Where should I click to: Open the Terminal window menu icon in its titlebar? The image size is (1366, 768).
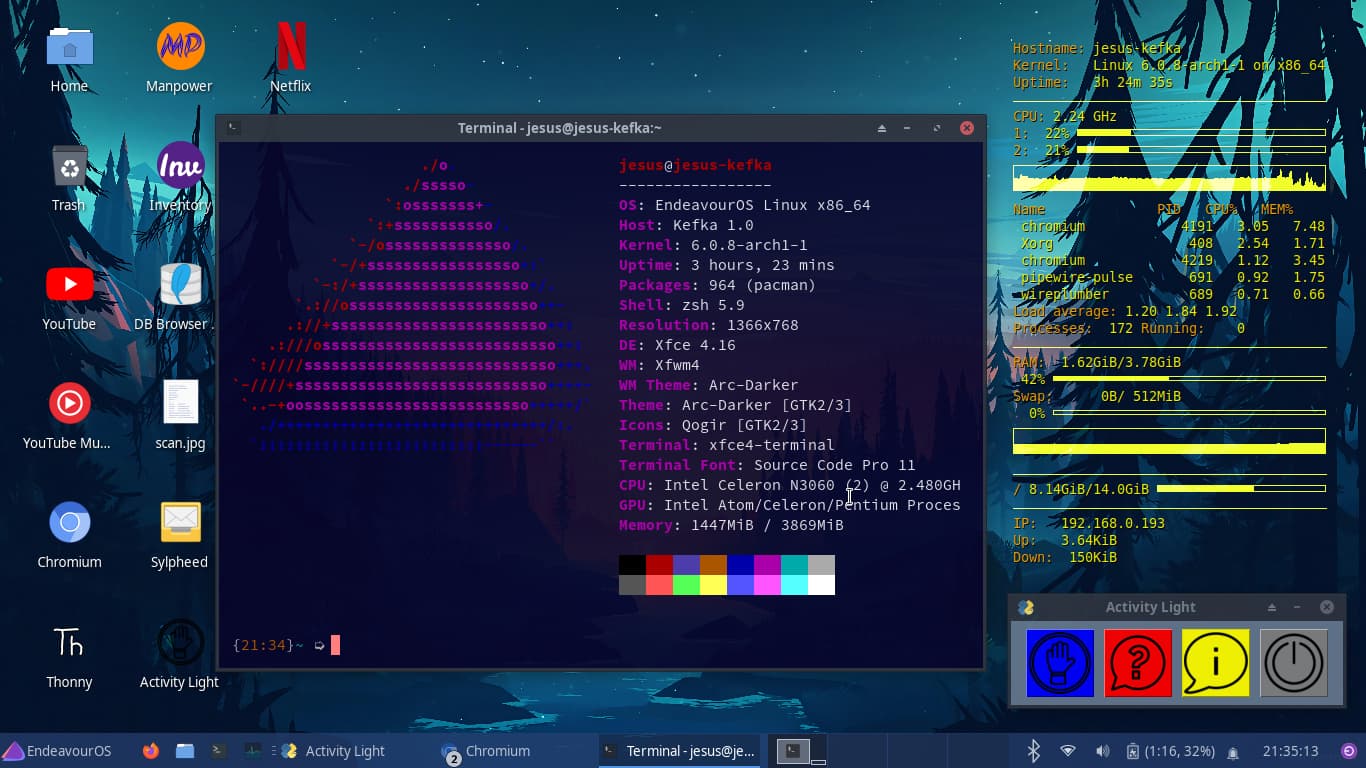point(232,128)
